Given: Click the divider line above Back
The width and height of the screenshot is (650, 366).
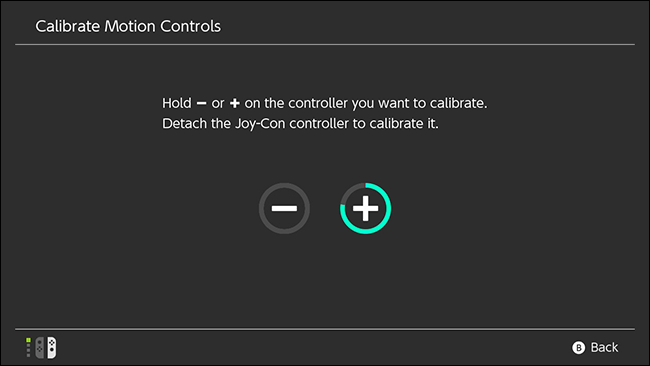Looking at the screenshot, I should point(325,329).
